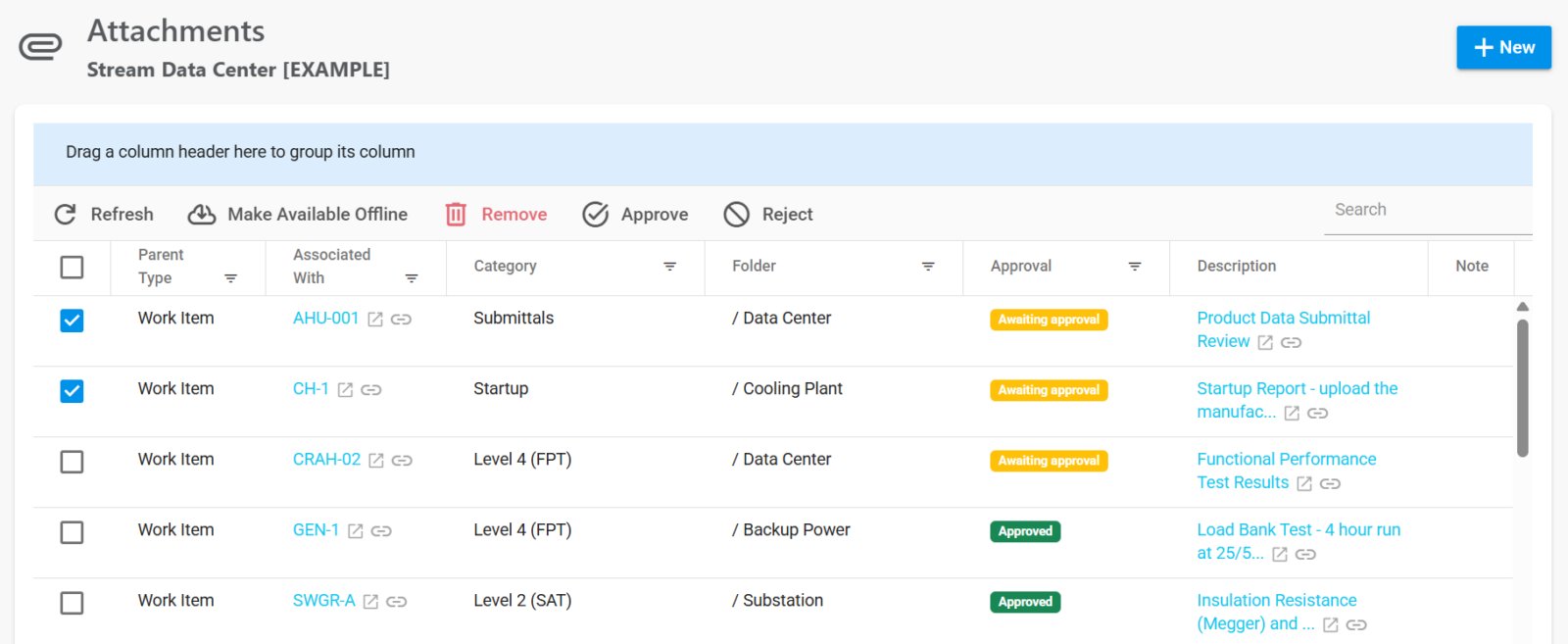Image resolution: width=1568 pixels, height=644 pixels.
Task: Approve the selected attachments
Action: 635,215
